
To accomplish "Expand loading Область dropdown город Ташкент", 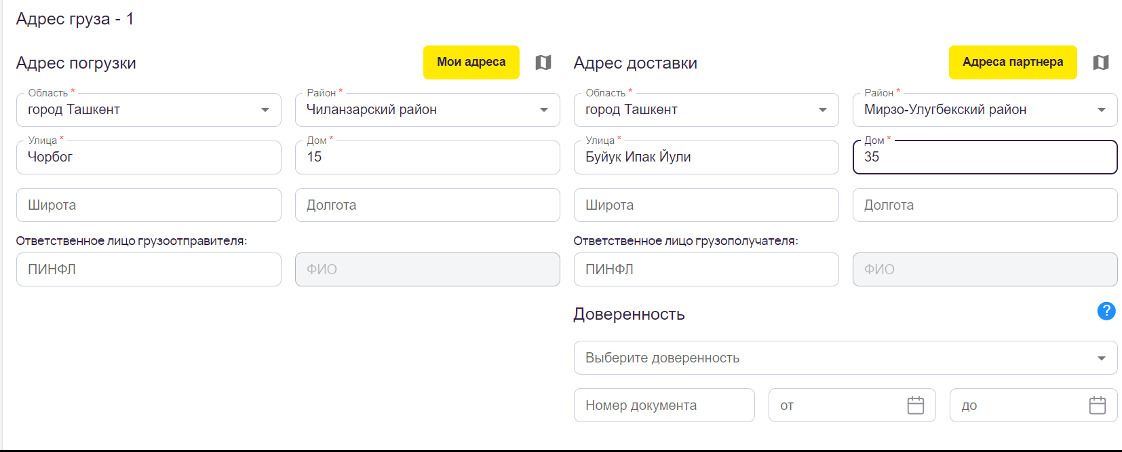I will click(149, 110).
